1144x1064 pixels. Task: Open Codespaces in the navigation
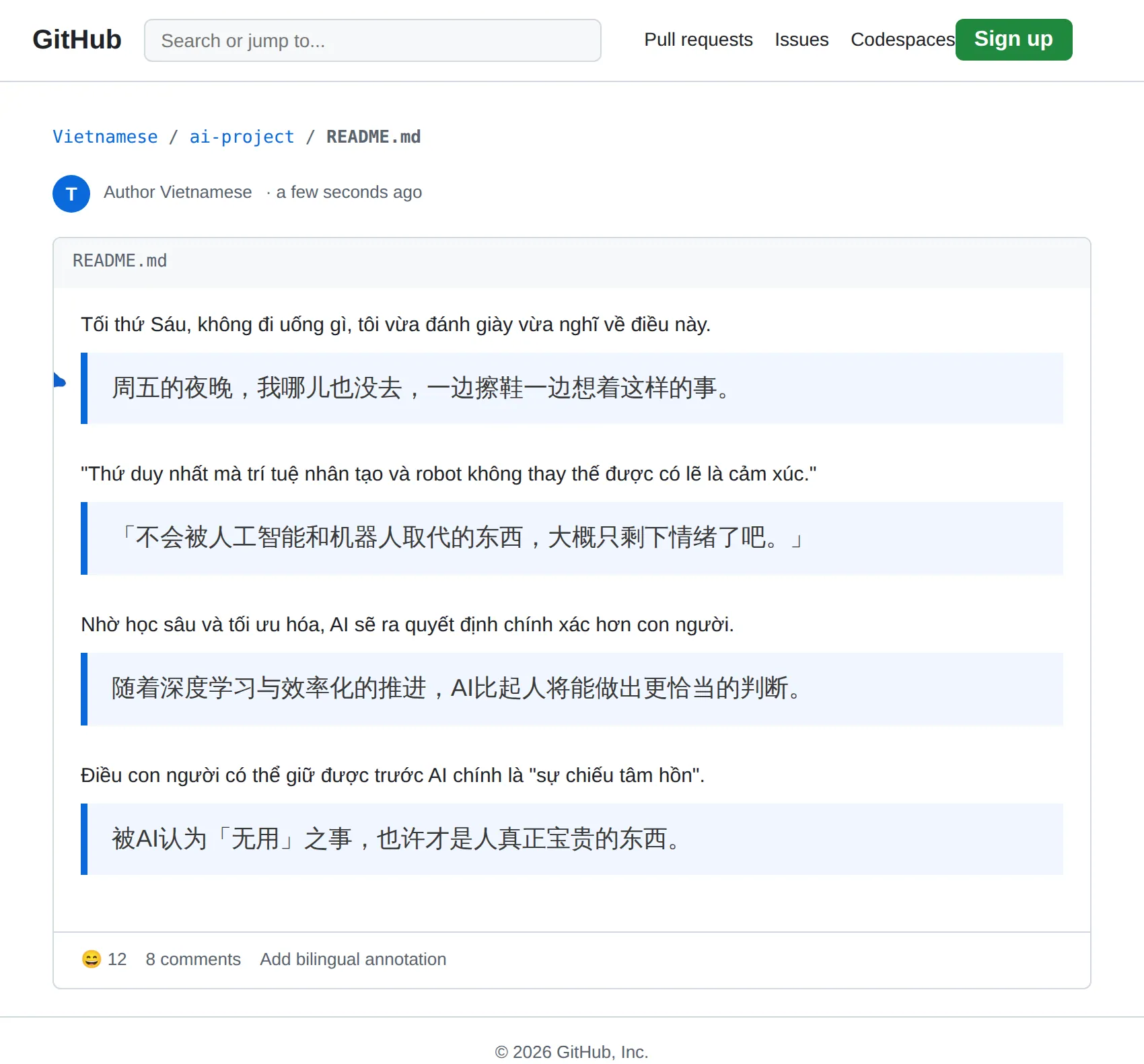click(902, 40)
